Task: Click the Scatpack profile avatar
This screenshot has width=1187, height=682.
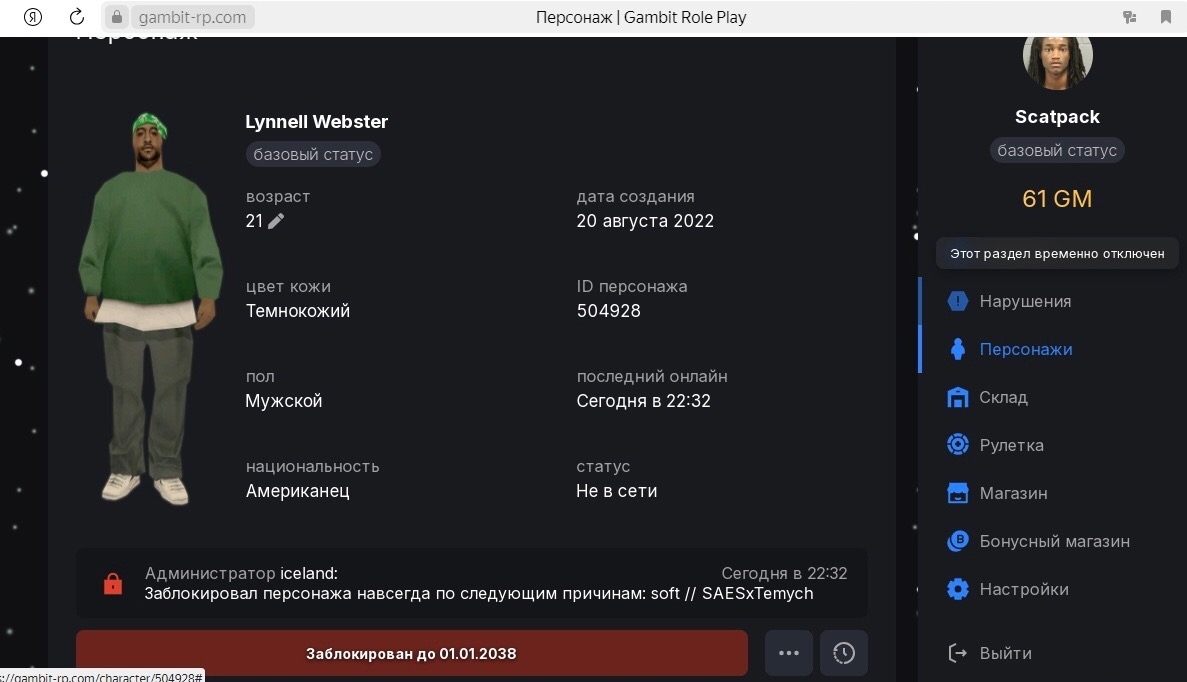Action: coord(1057,62)
